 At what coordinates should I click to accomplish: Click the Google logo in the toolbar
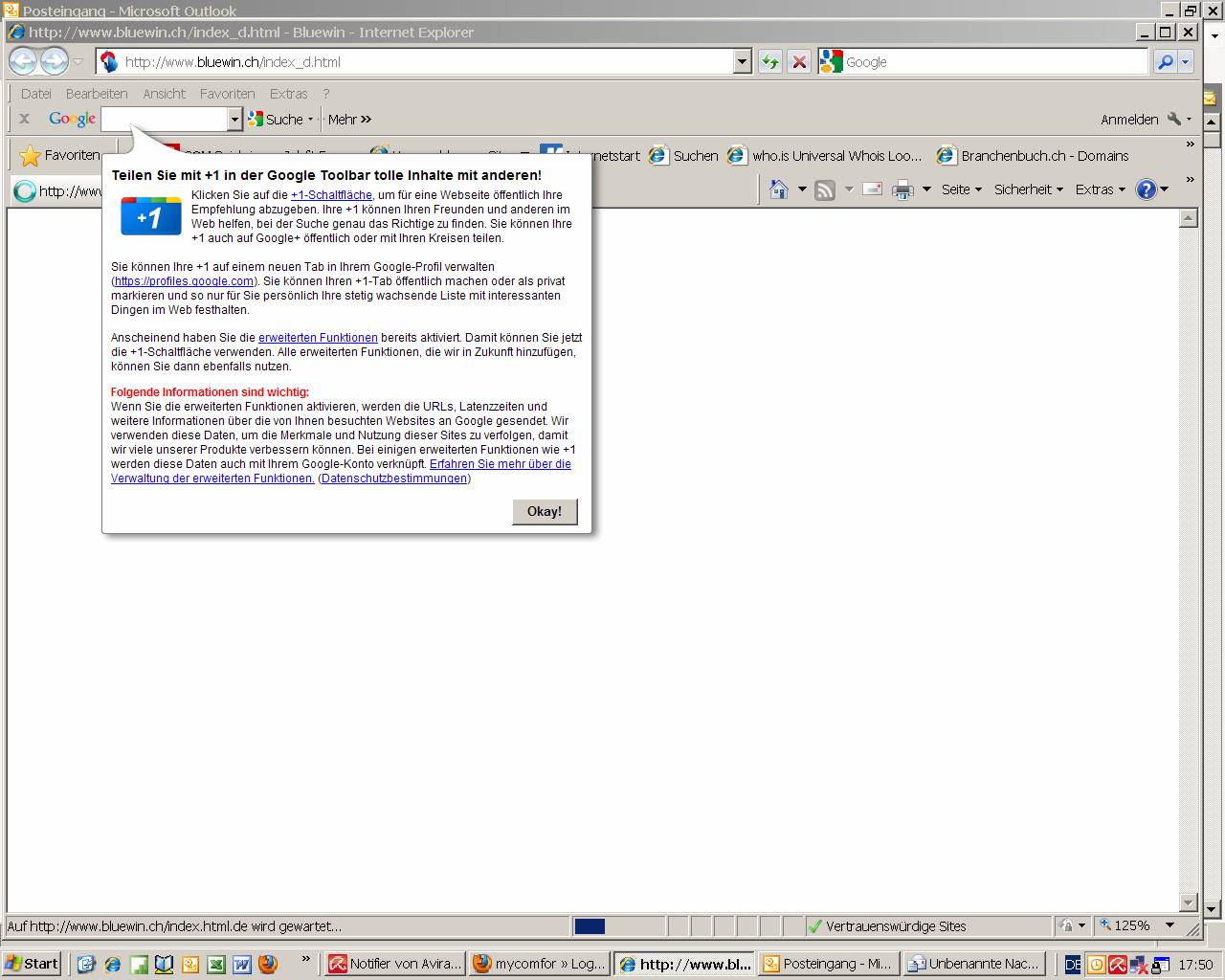point(73,119)
